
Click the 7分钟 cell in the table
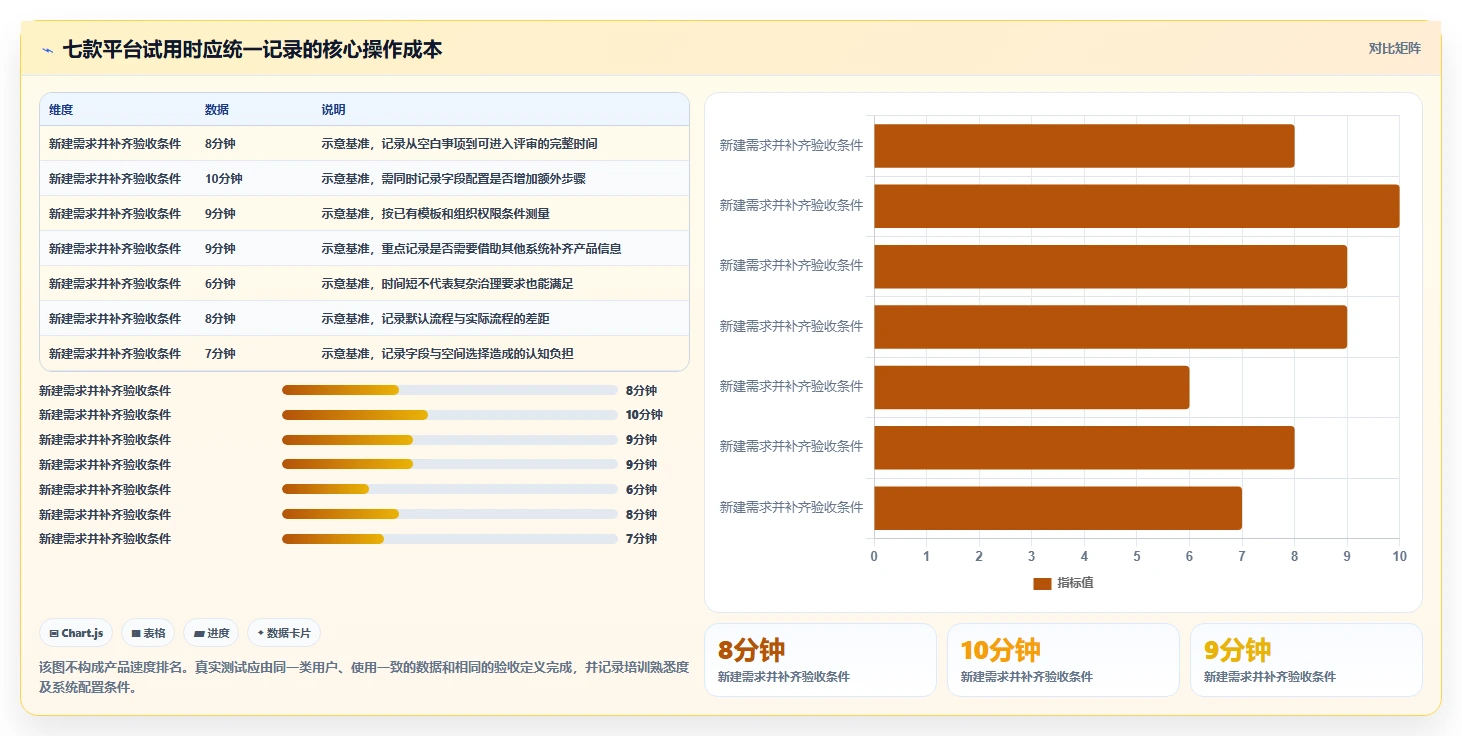point(220,354)
